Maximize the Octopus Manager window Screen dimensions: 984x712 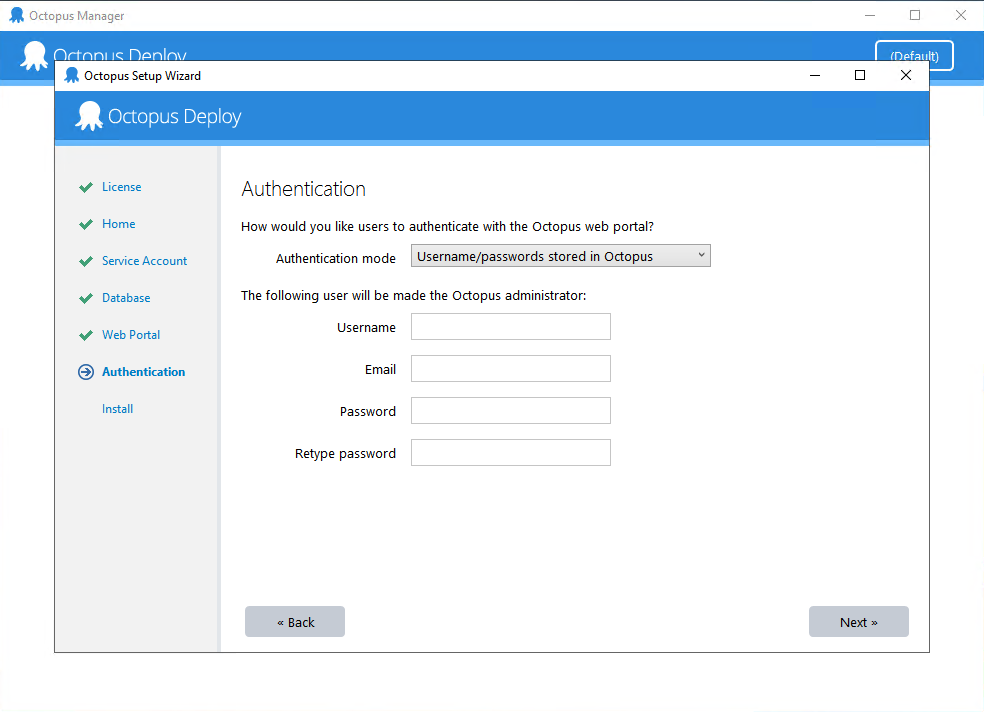(x=915, y=15)
